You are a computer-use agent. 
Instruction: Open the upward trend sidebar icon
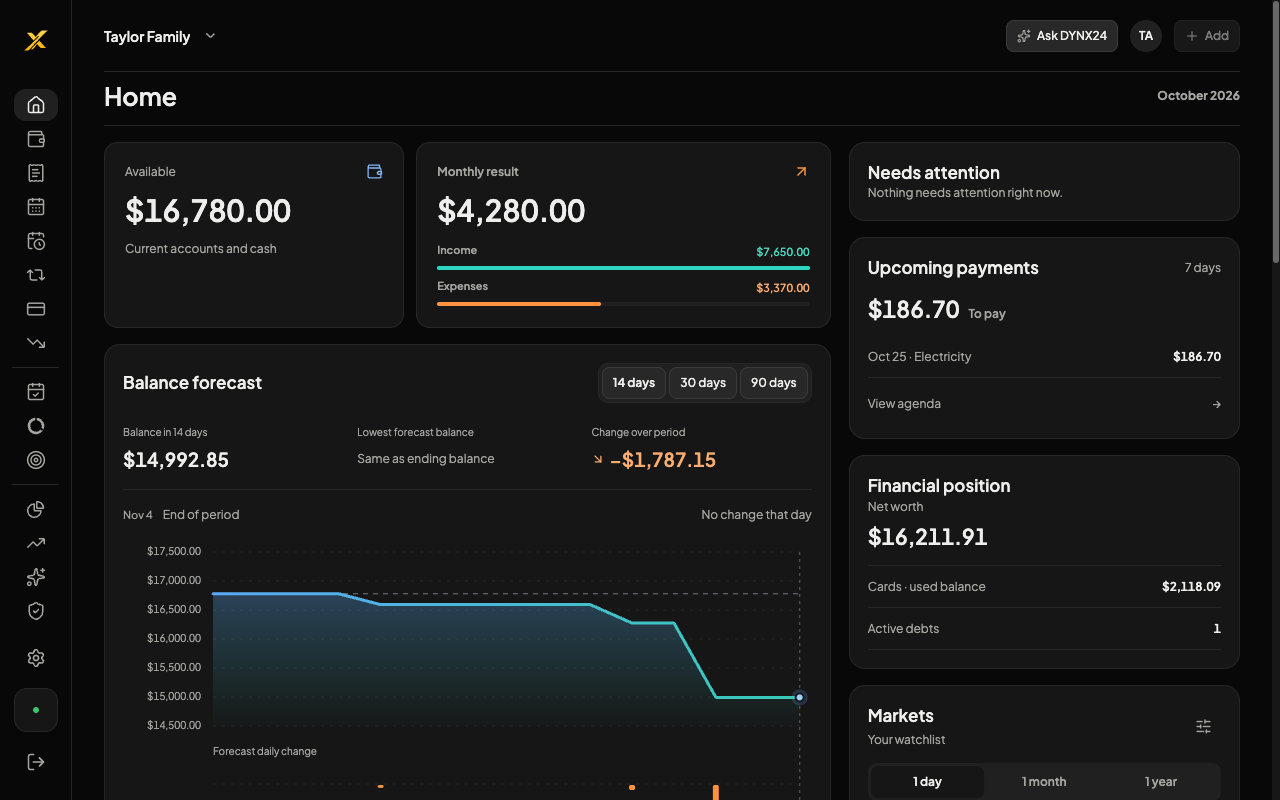point(36,544)
